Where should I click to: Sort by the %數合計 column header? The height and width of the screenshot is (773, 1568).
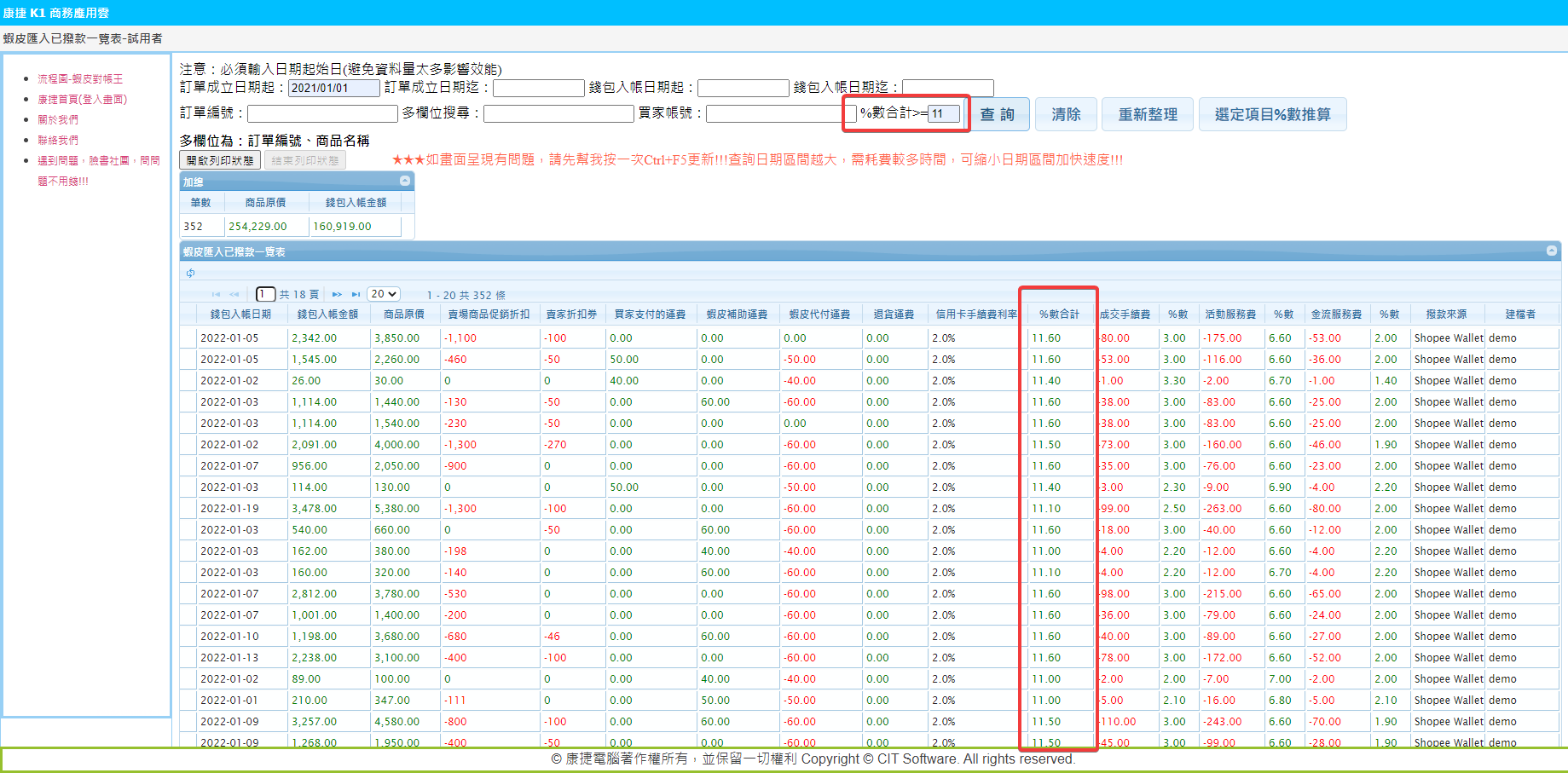pyautogui.click(x=1058, y=314)
